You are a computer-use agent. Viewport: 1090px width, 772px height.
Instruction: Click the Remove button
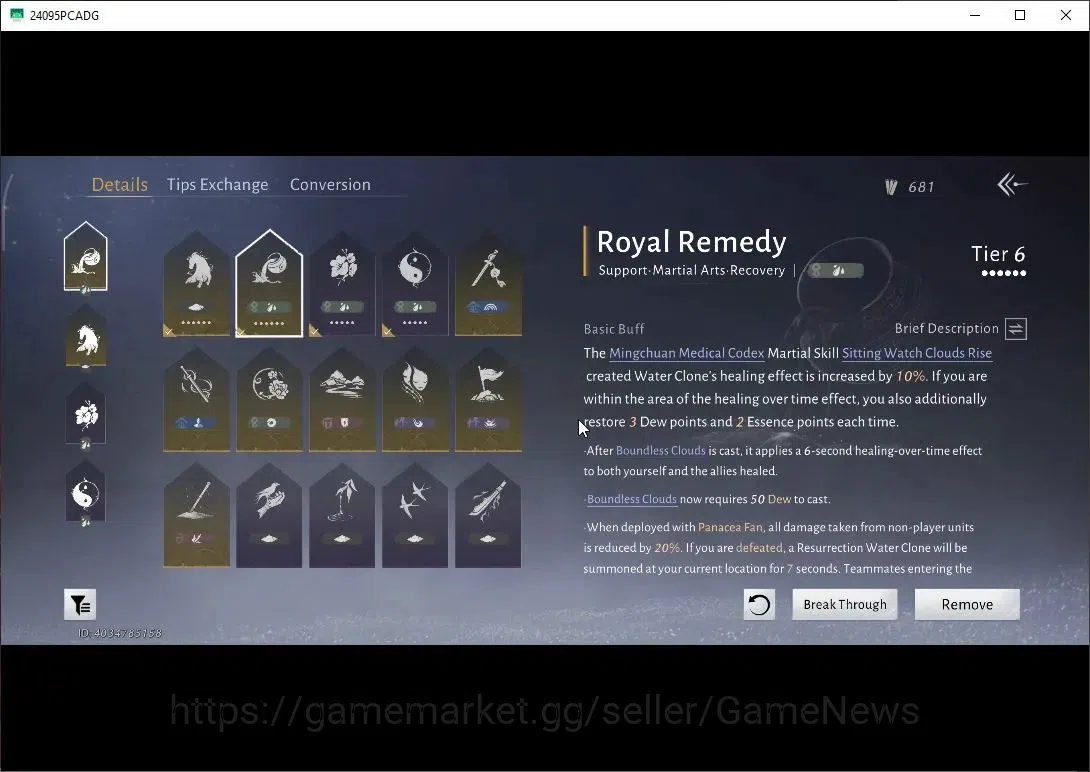pyautogui.click(x=967, y=605)
